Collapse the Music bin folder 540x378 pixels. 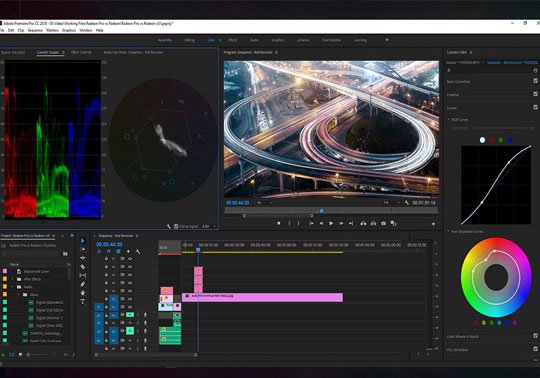[19, 295]
